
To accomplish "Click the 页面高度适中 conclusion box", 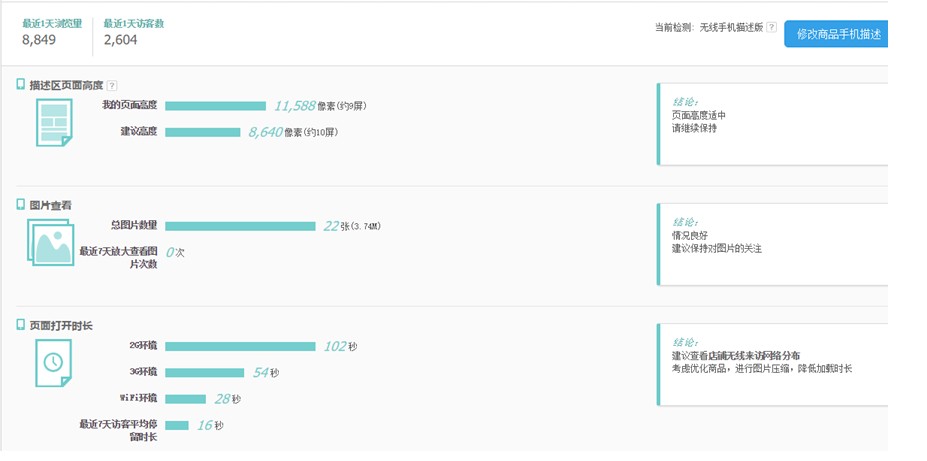I will 773,124.
